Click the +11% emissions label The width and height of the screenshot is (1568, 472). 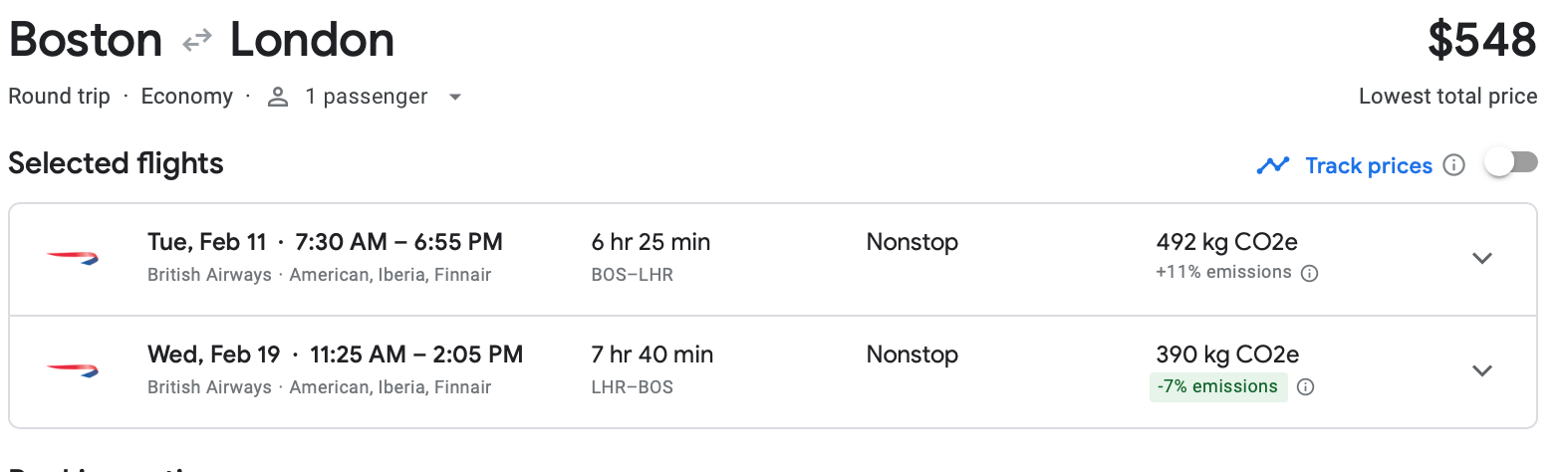(1223, 273)
